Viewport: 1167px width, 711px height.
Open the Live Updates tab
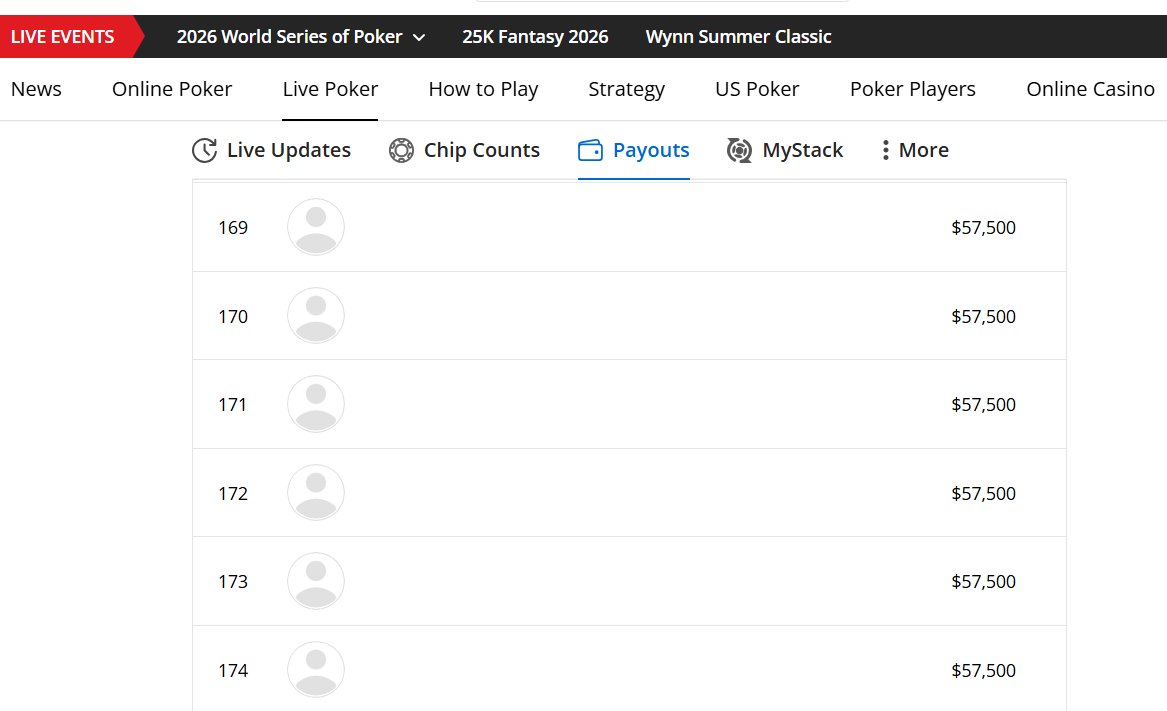click(271, 150)
